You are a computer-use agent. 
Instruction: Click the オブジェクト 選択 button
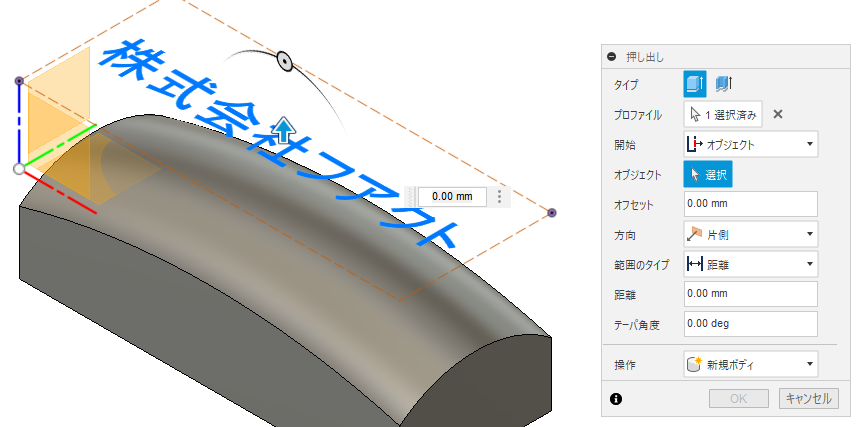click(708, 175)
